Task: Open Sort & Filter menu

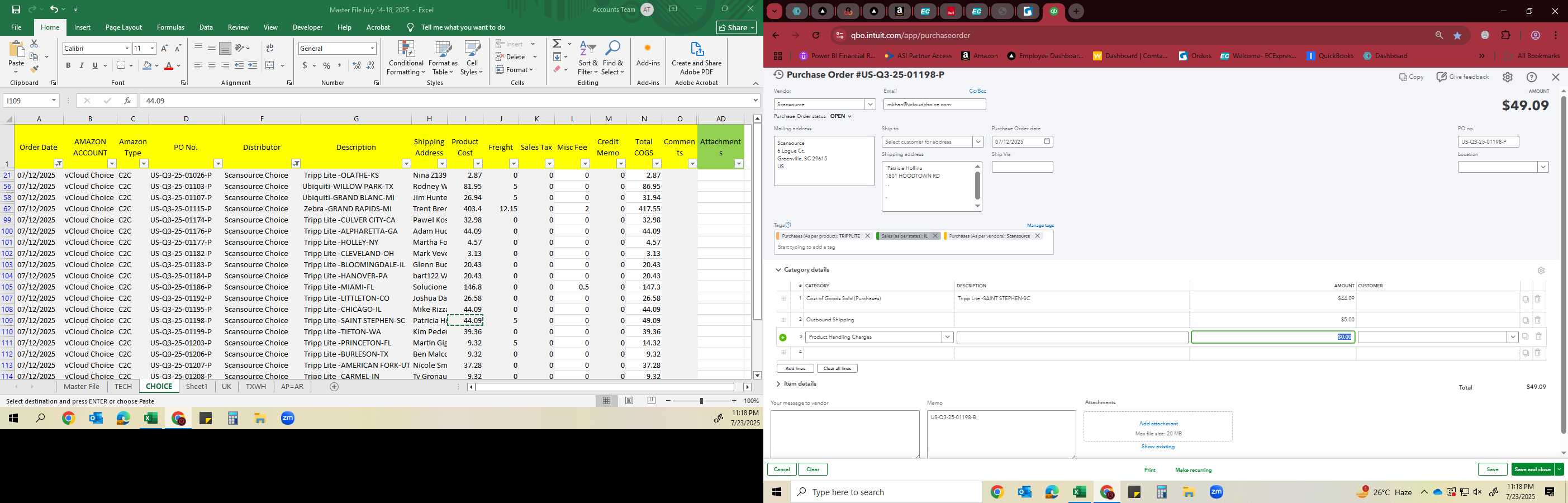Action: tap(588, 58)
